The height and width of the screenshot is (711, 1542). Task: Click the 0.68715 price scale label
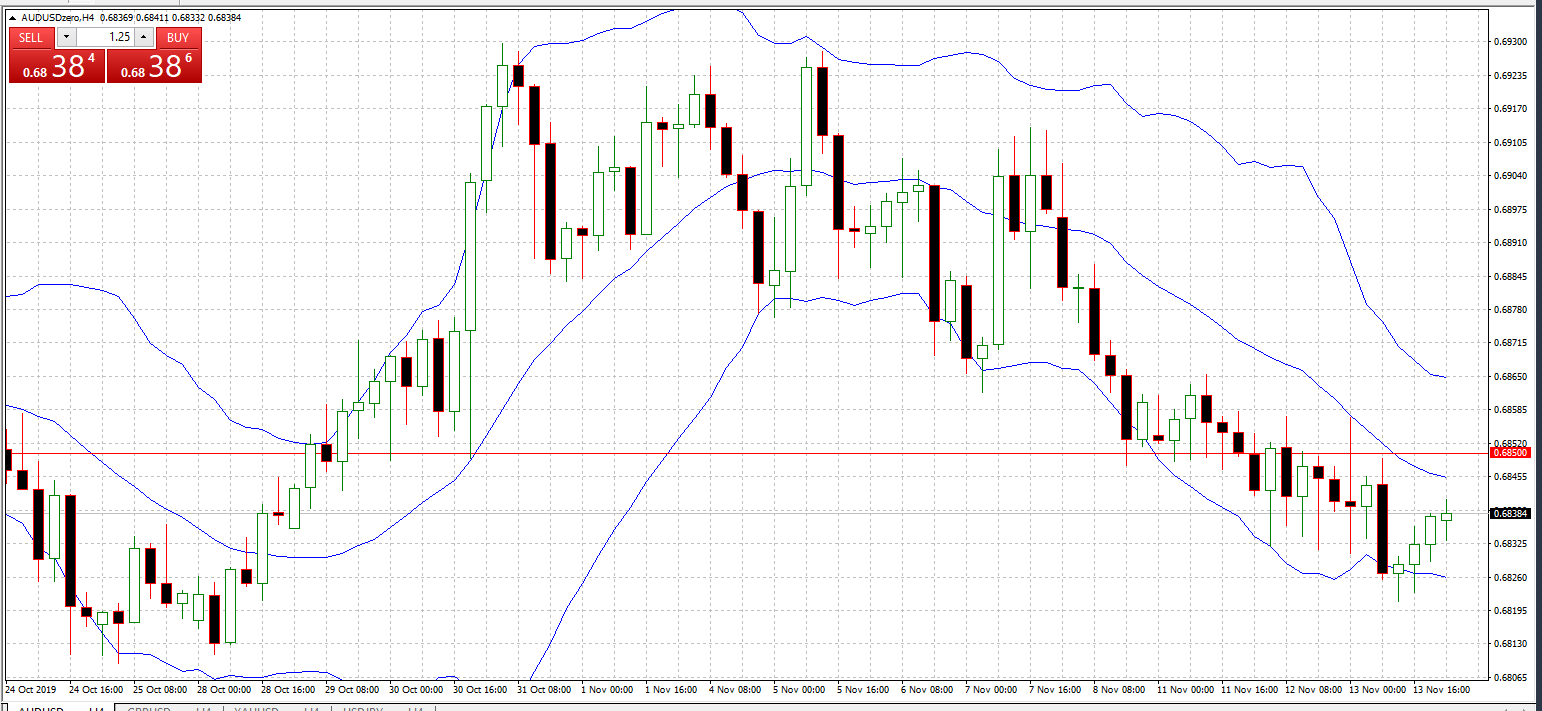(1510, 343)
